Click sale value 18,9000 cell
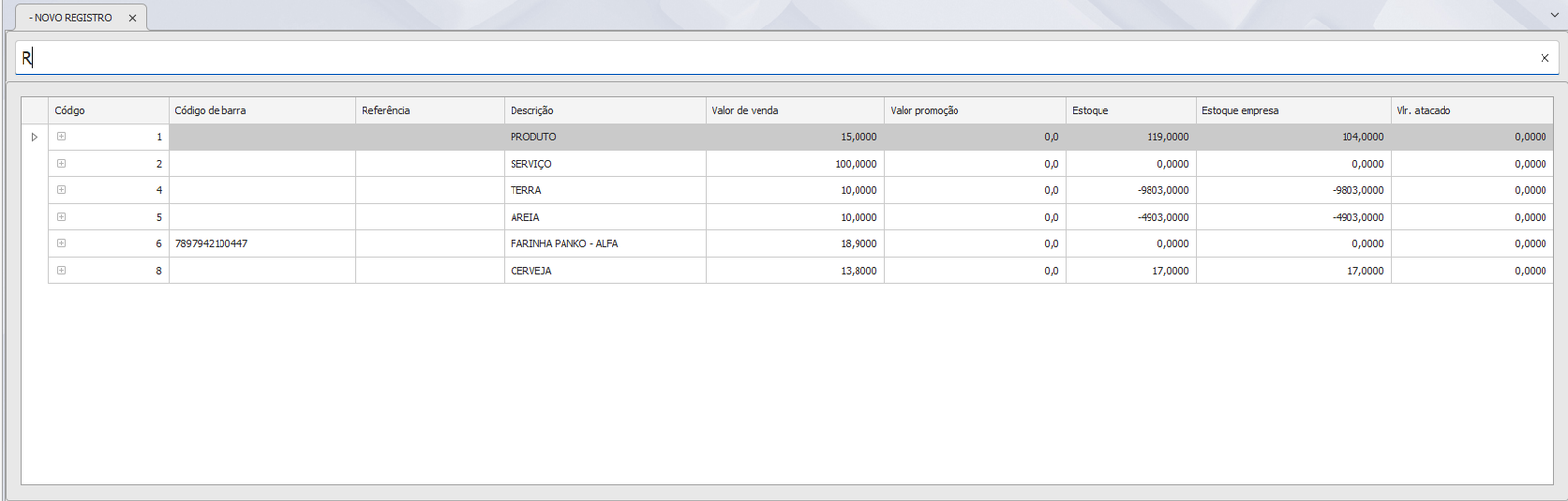The image size is (1568, 501). click(x=795, y=243)
